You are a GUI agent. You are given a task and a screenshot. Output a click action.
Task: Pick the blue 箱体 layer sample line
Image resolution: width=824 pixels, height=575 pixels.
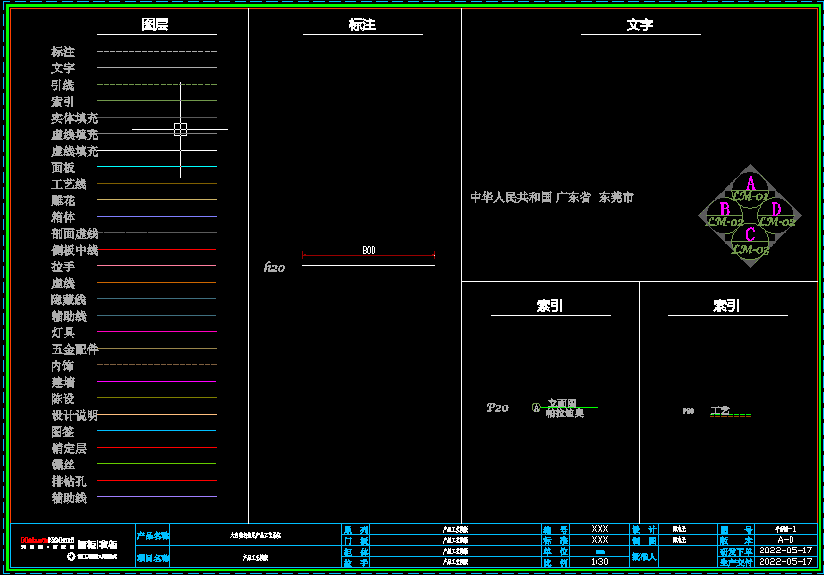(156, 217)
